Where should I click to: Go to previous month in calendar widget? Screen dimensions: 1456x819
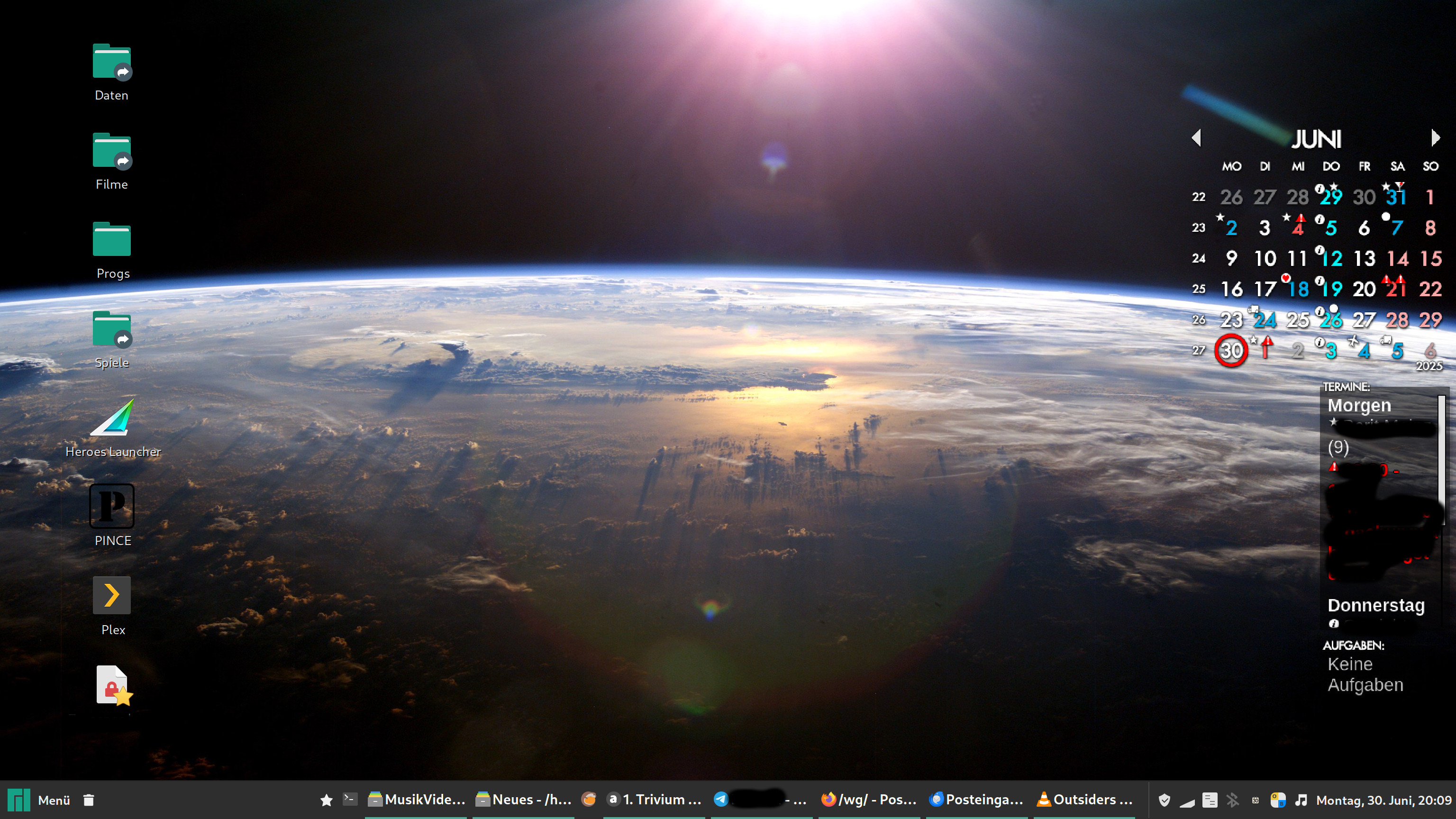click(x=1196, y=137)
